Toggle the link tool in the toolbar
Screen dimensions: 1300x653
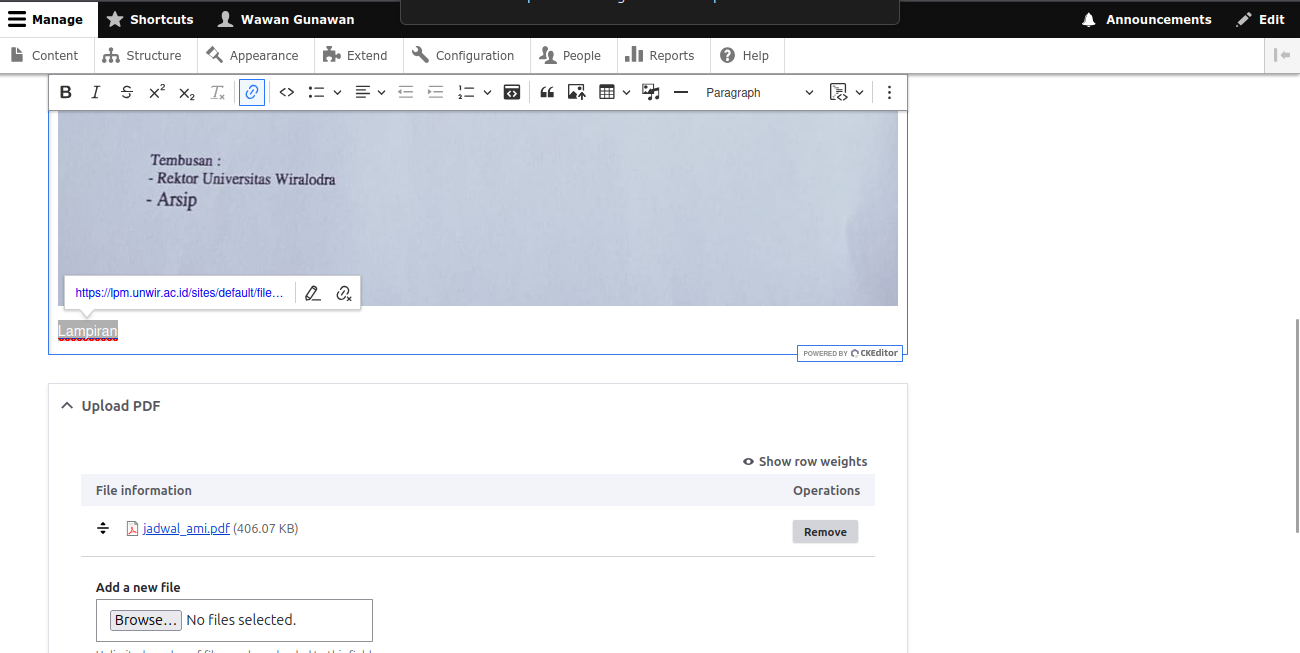tap(252, 93)
